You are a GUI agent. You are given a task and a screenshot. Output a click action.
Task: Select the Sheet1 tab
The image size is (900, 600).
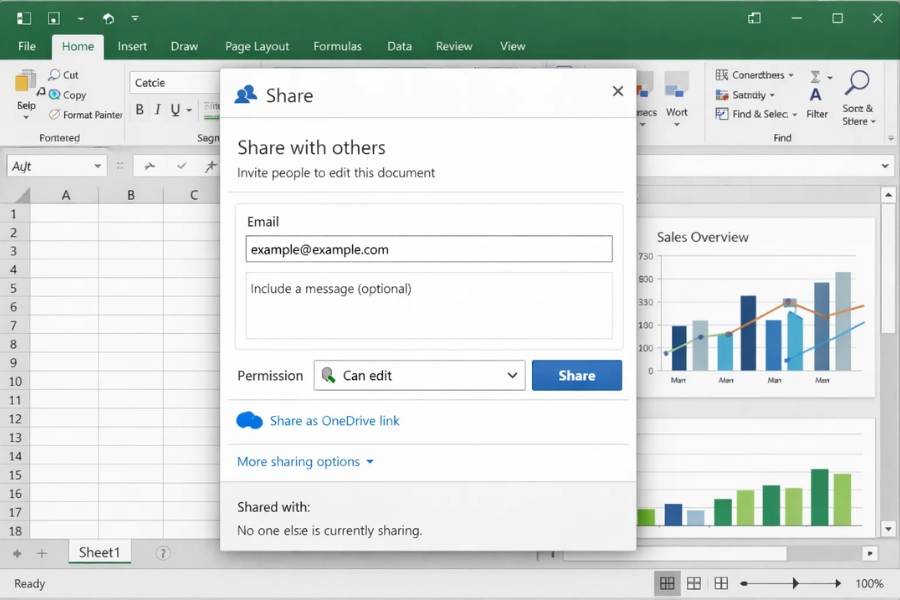click(x=99, y=551)
